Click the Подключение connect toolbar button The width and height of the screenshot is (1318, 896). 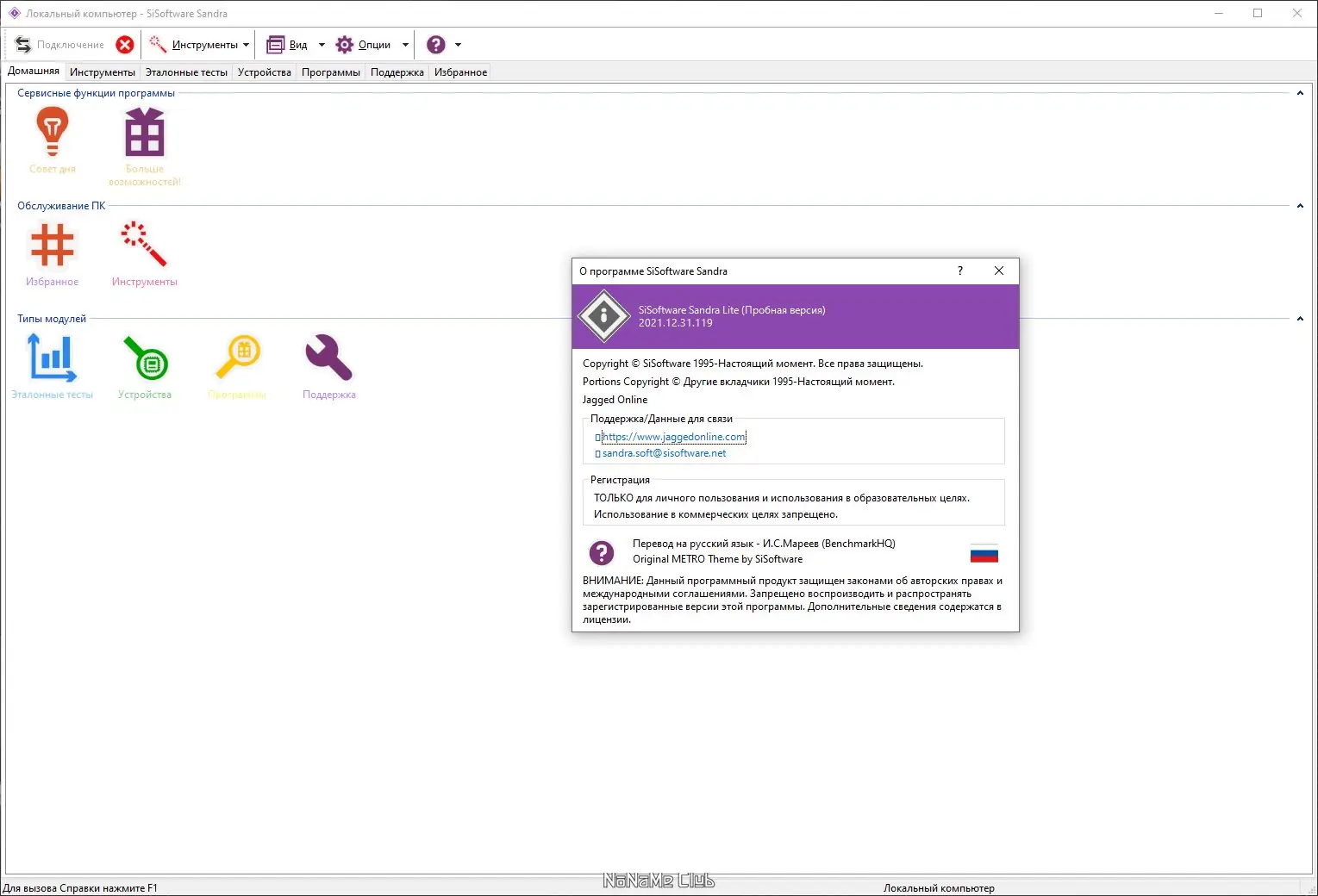59,45
